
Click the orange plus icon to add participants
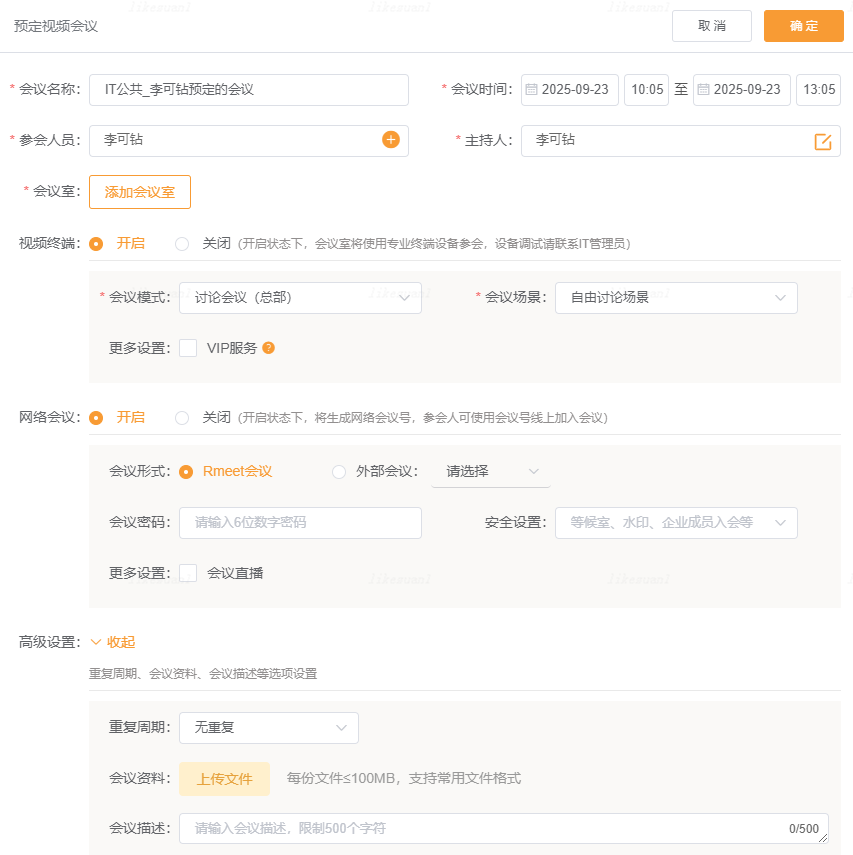tap(391, 140)
